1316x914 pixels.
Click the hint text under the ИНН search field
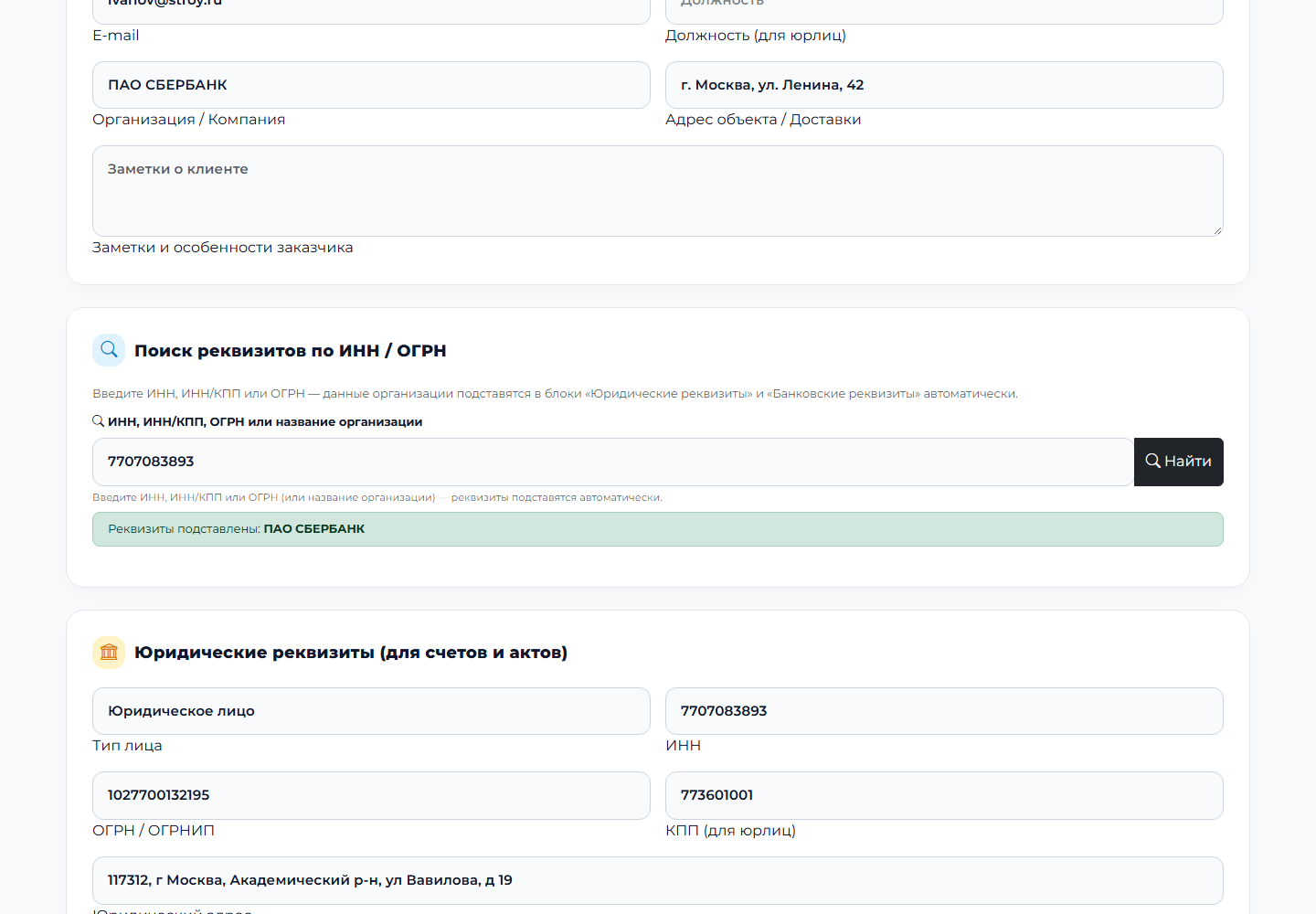point(377,498)
